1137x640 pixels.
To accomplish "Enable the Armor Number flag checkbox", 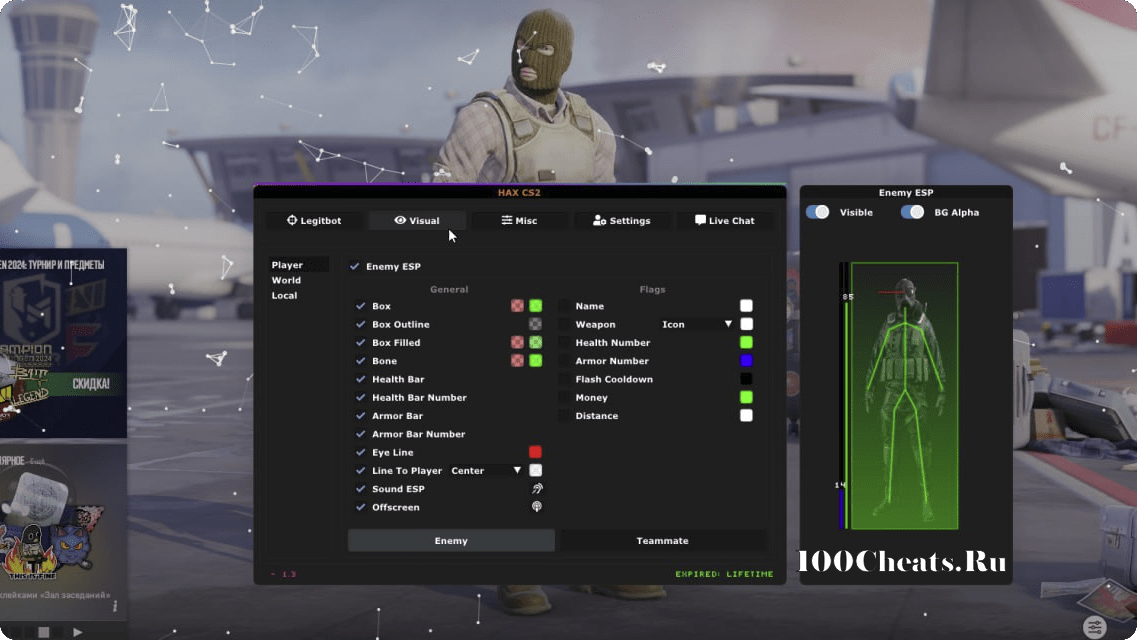I will [564, 360].
